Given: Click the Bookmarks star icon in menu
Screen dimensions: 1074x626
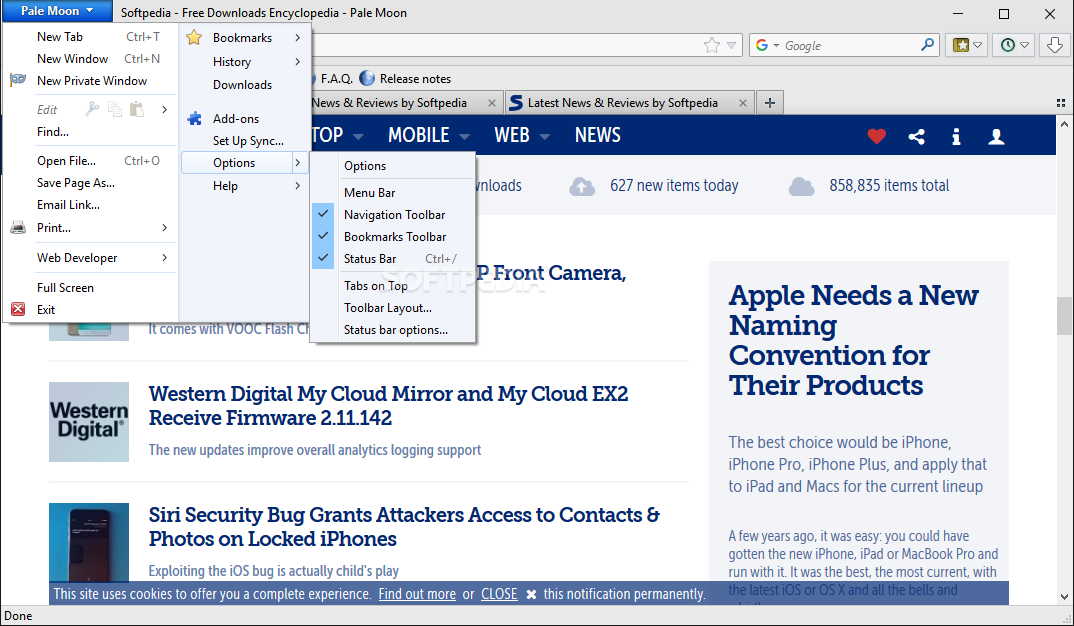Looking at the screenshot, I should pos(195,38).
